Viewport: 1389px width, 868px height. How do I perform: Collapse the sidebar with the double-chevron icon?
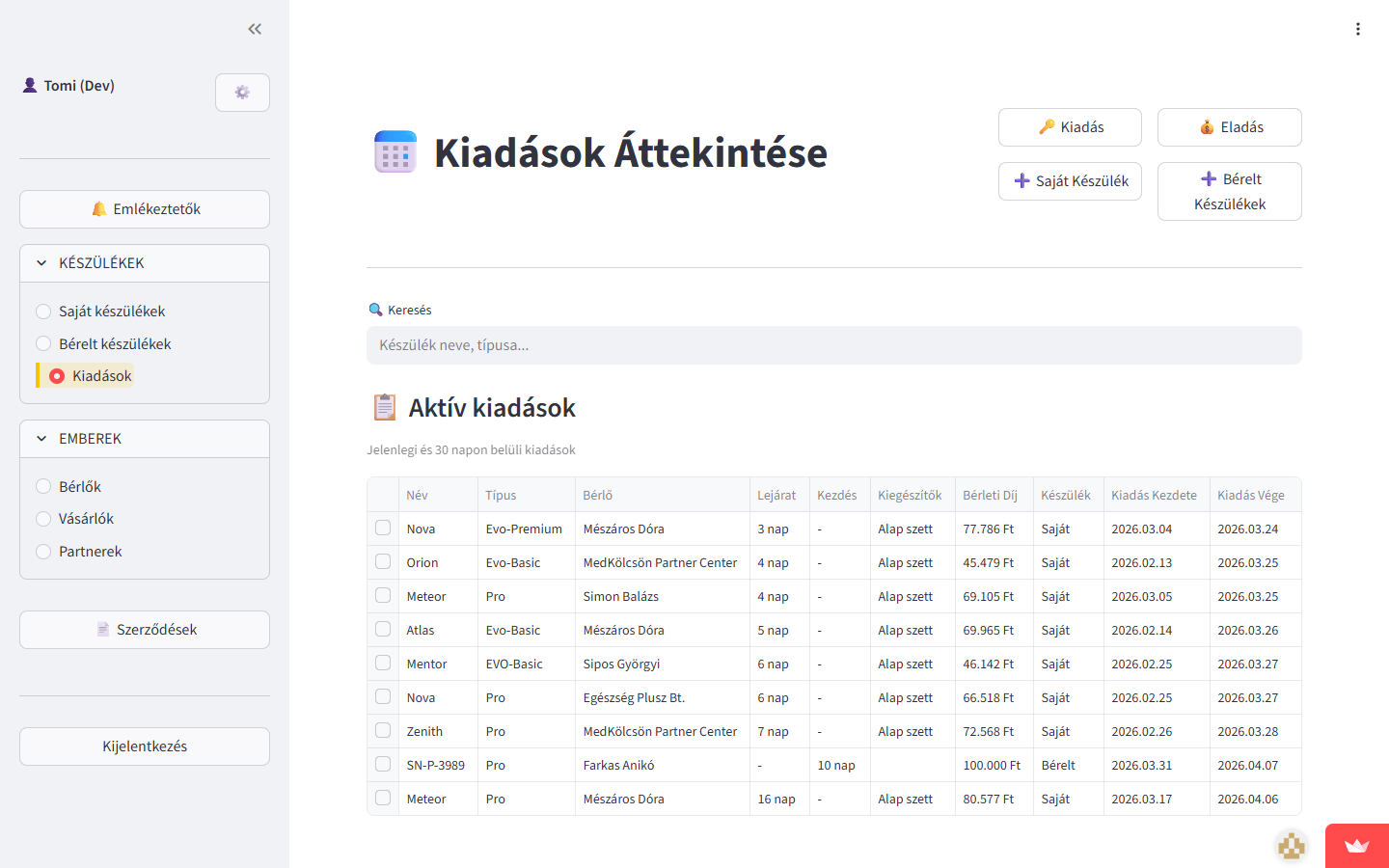(x=255, y=29)
